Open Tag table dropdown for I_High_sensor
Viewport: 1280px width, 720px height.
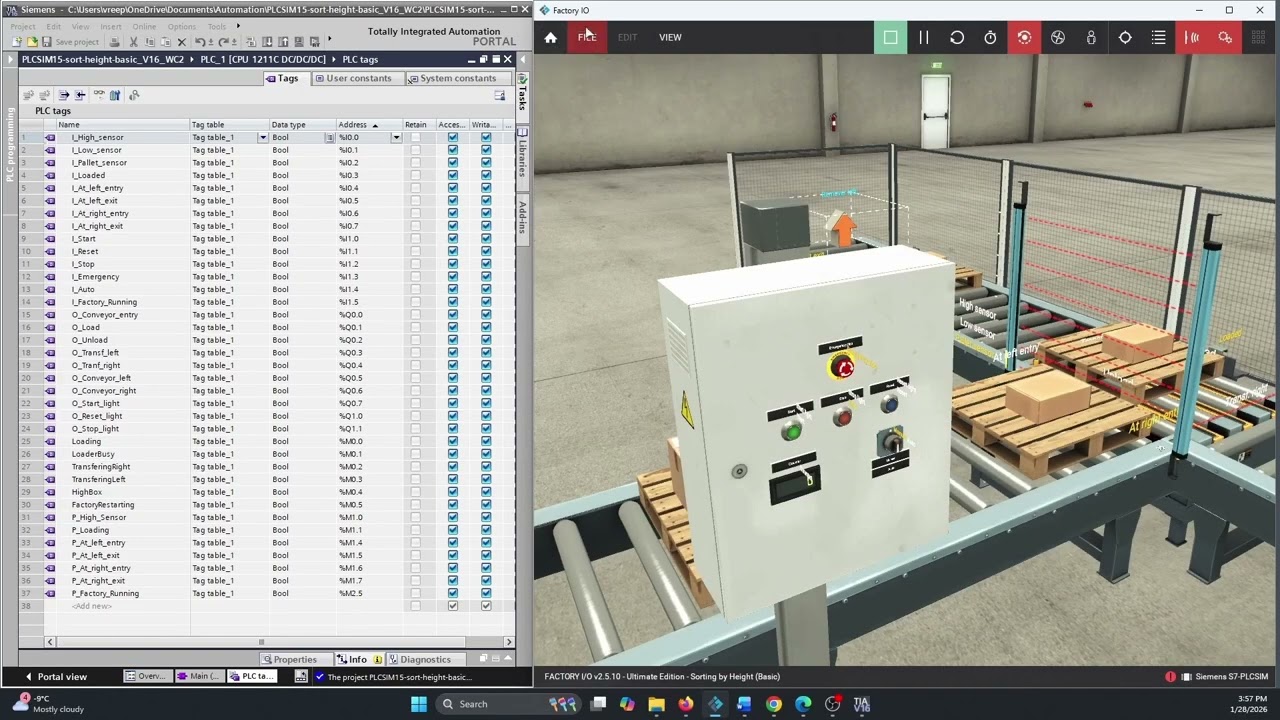(x=263, y=137)
